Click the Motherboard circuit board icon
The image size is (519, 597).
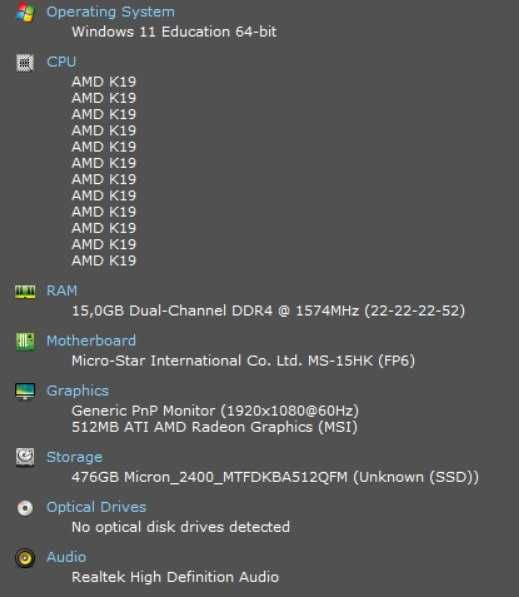pos(25,342)
